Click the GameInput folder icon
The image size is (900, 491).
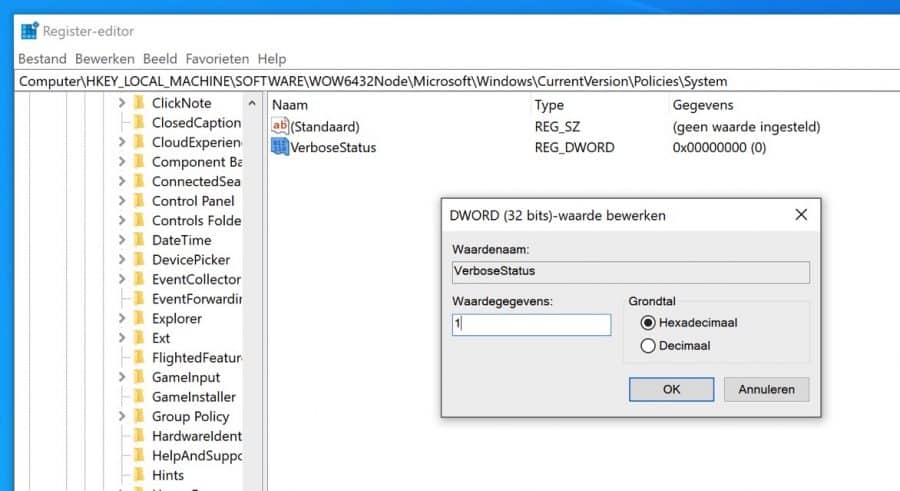[x=139, y=377]
